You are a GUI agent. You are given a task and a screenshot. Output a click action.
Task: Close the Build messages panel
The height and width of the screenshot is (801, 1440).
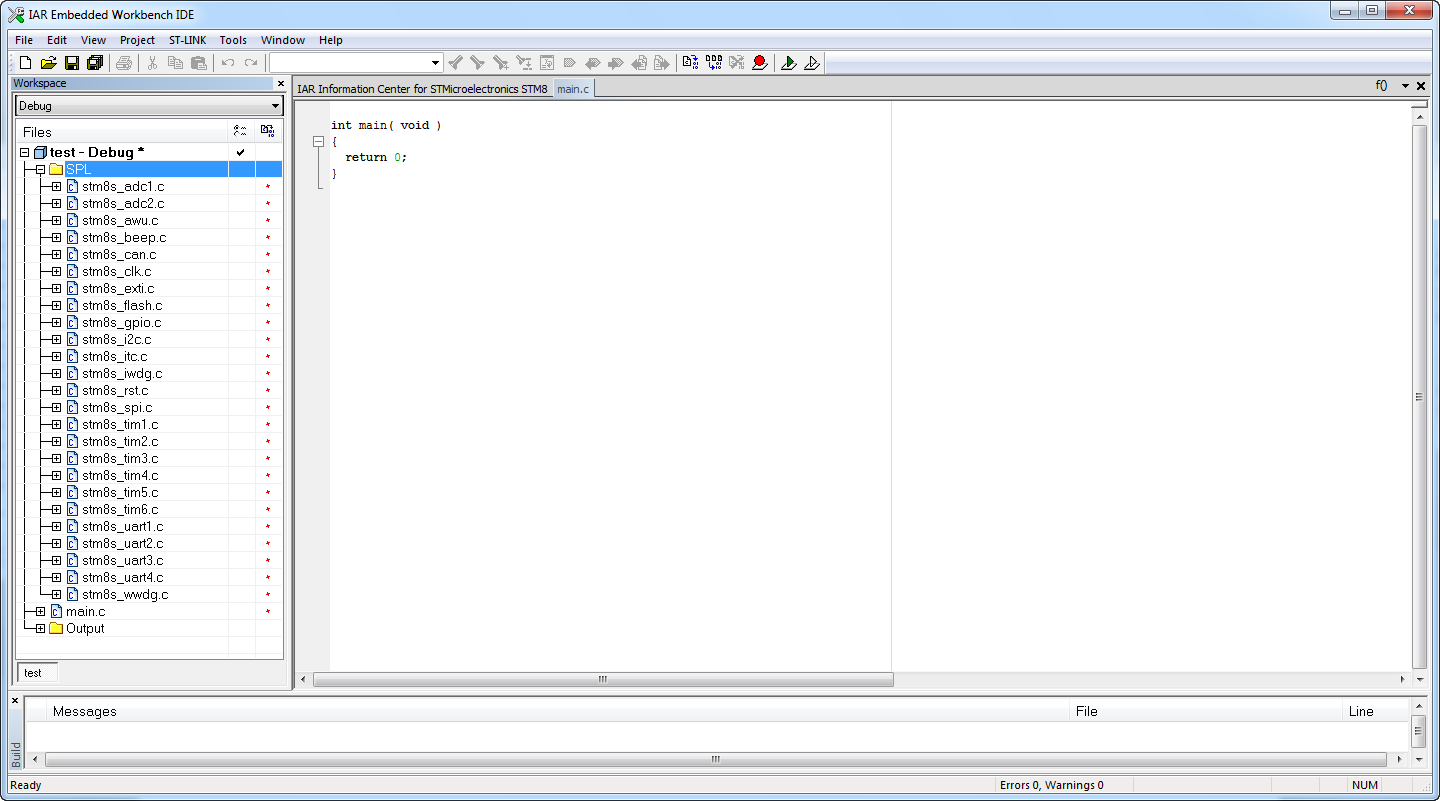click(x=15, y=700)
